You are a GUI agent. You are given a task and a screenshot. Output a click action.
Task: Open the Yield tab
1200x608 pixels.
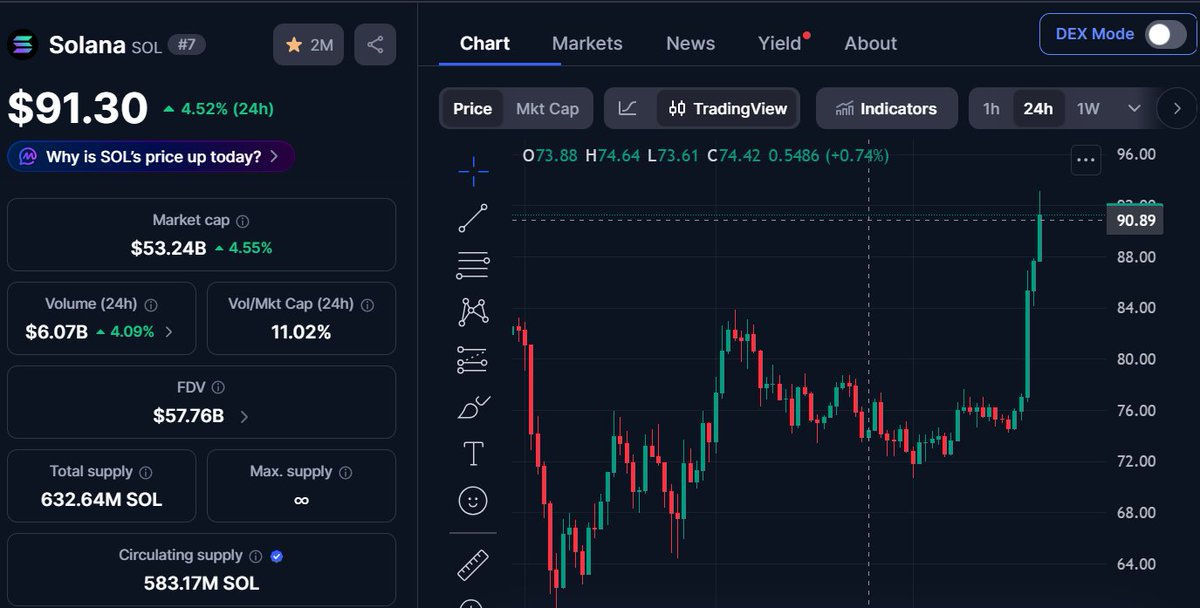click(780, 43)
